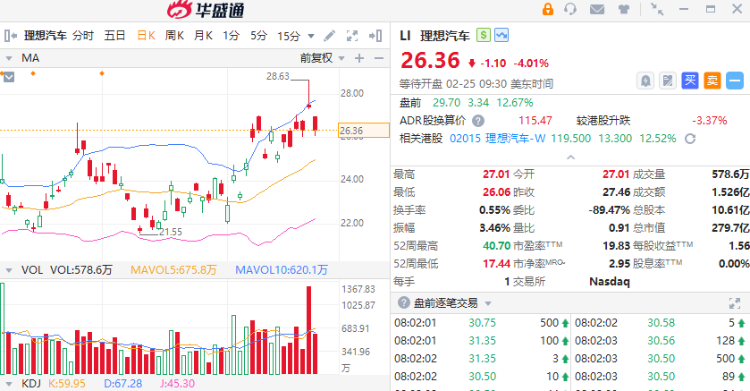Image resolution: width=750 pixels, height=391 pixels.
Task: Refresh the related Hong Kong stock quote
Action: 690,139
